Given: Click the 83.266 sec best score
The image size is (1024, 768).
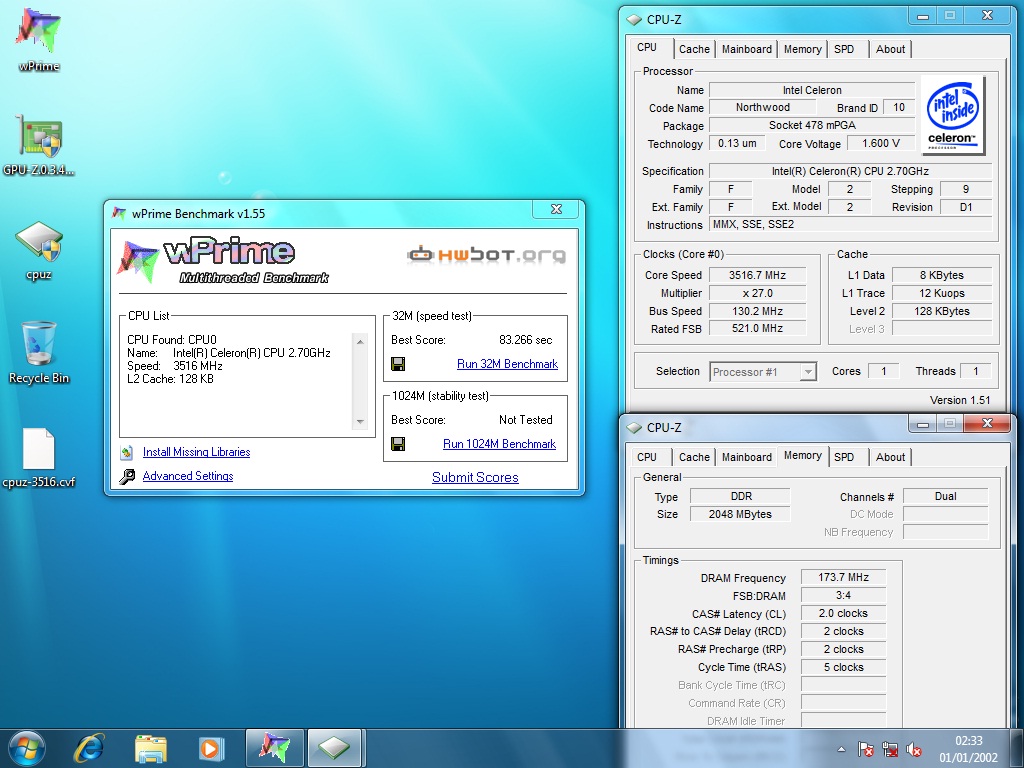Looking at the screenshot, I should (x=525, y=340).
